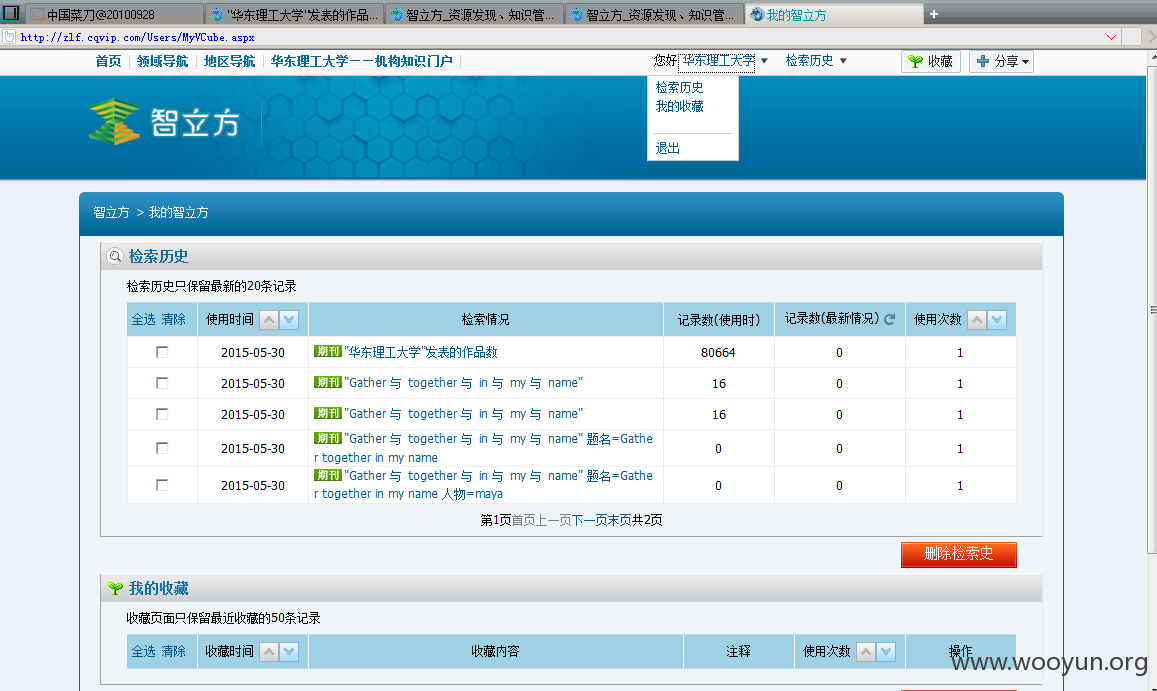Open the search link containing 人物=maya
Viewport: 1157px width, 691px height.
coord(483,485)
